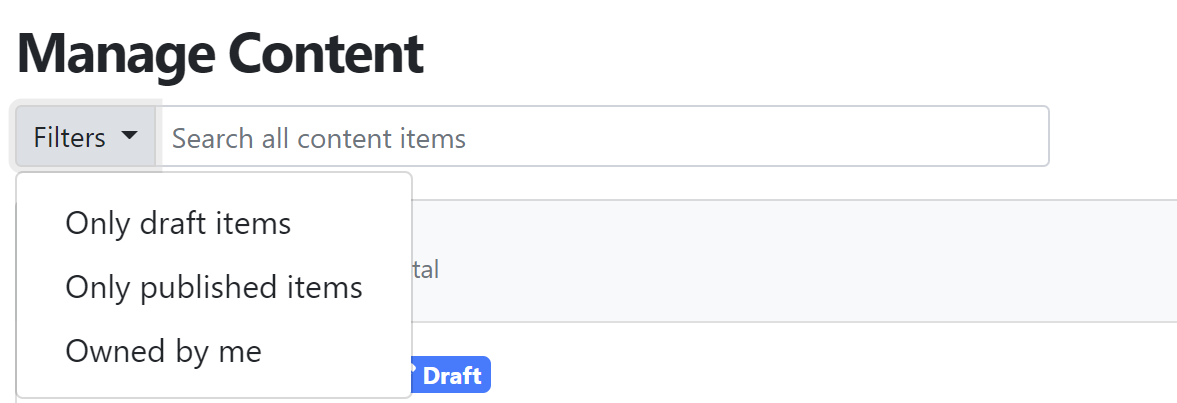Filter content by "Owned by me"

[164, 351]
